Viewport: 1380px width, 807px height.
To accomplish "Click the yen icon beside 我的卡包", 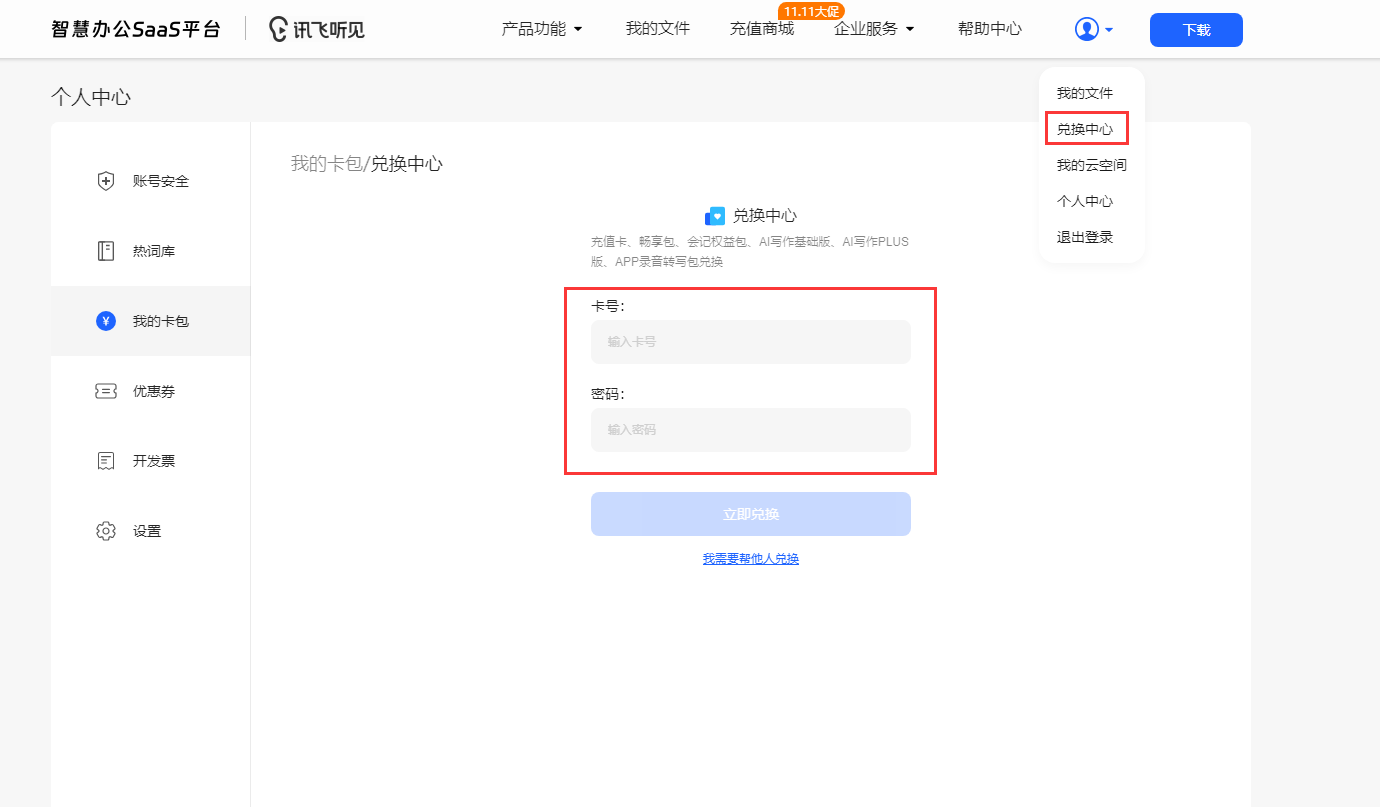I will tap(106, 321).
